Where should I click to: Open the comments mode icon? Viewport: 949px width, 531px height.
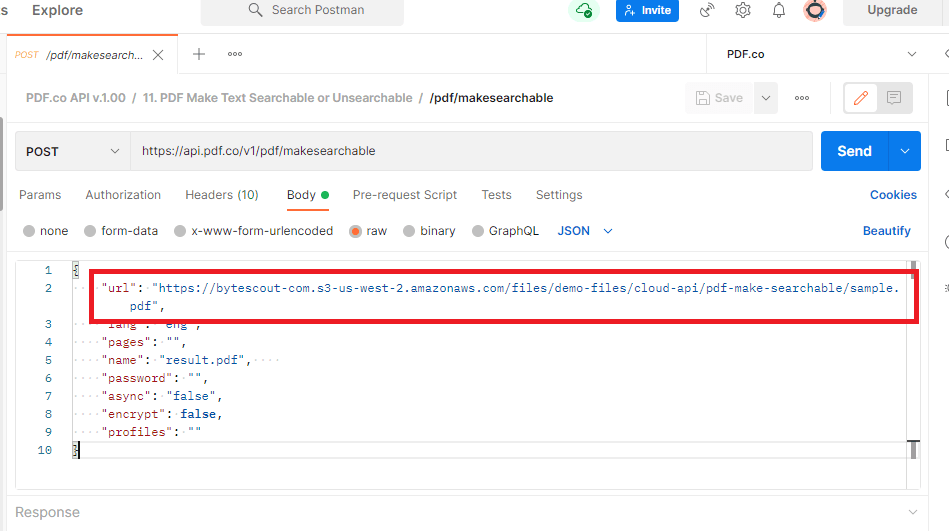pyautogui.click(x=893, y=98)
